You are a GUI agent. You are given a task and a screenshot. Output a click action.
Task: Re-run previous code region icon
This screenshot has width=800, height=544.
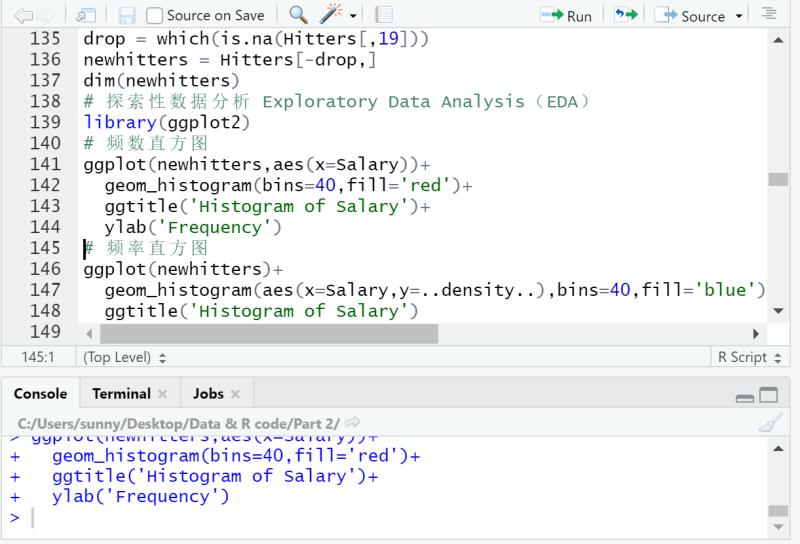[626, 15]
